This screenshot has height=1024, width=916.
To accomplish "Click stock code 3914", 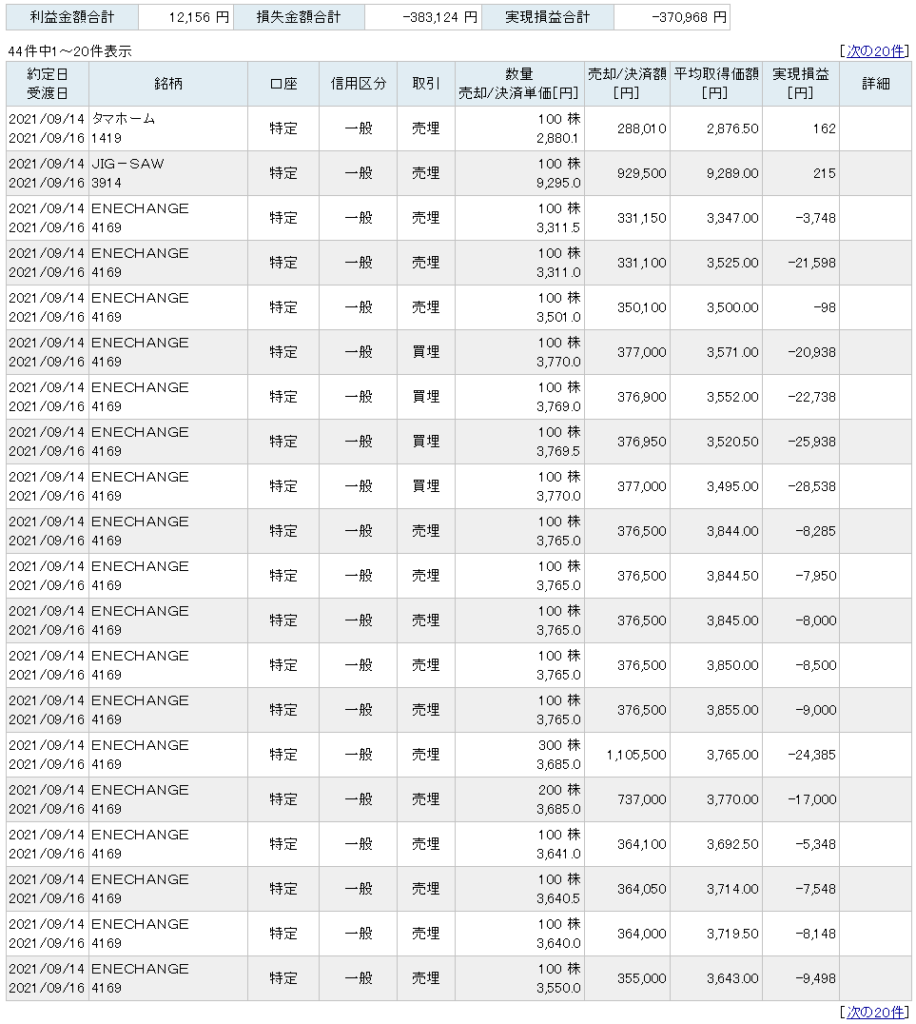I will pyautogui.click(x=106, y=183).
